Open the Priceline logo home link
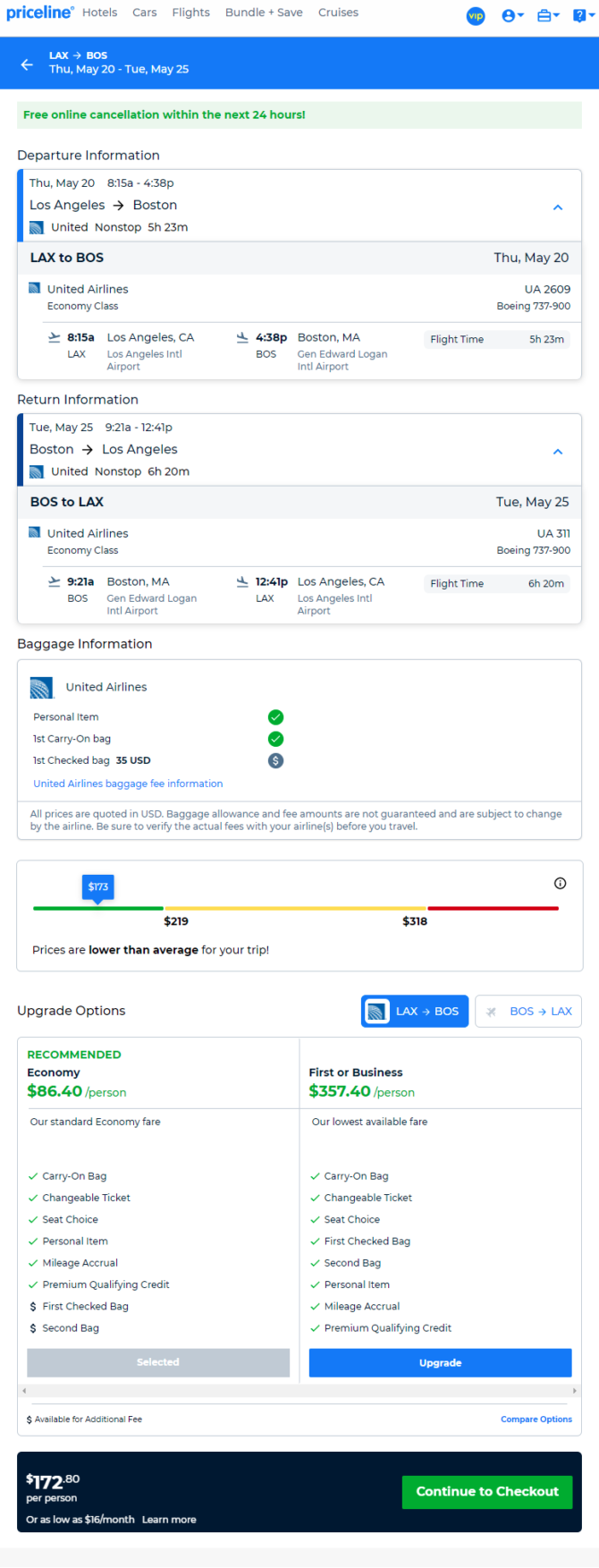This screenshot has width=599, height=1568. [39, 13]
